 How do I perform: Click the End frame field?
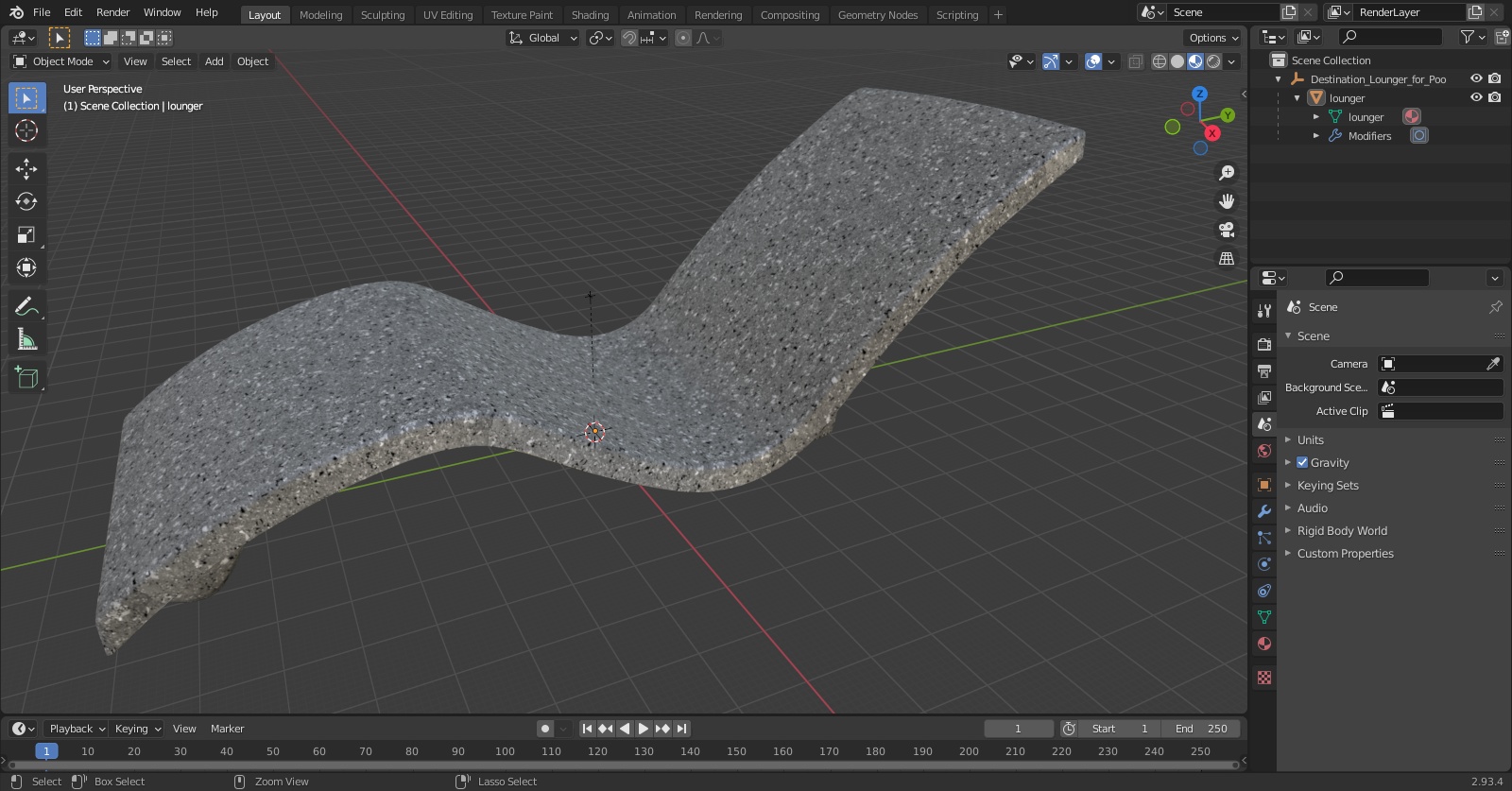pyautogui.click(x=1201, y=729)
